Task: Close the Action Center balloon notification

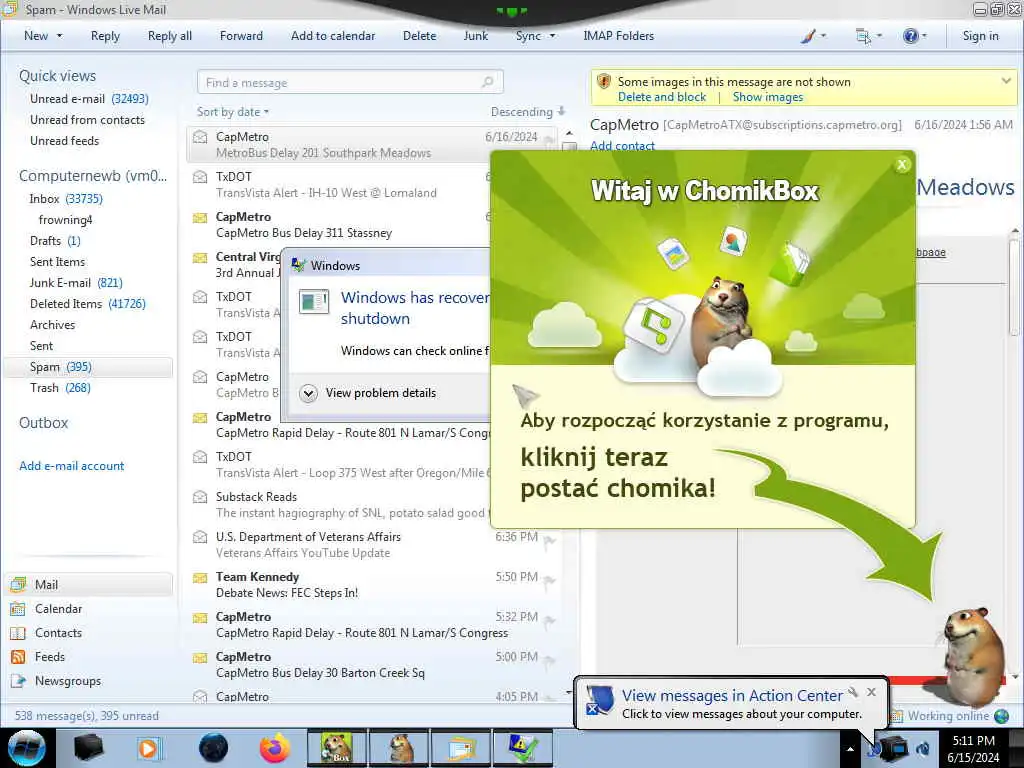Action: 871,692
